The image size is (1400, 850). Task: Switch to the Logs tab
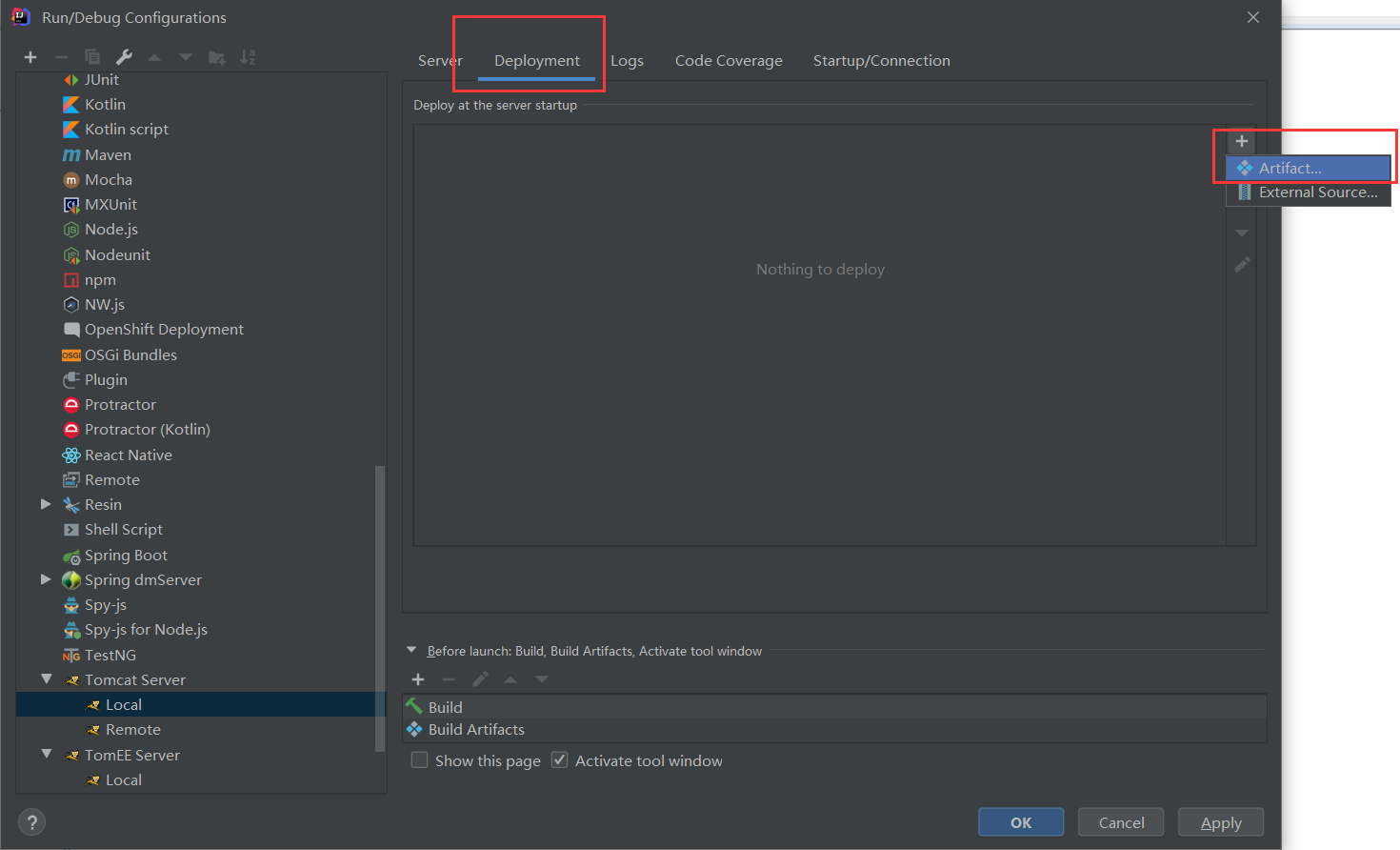(x=627, y=60)
